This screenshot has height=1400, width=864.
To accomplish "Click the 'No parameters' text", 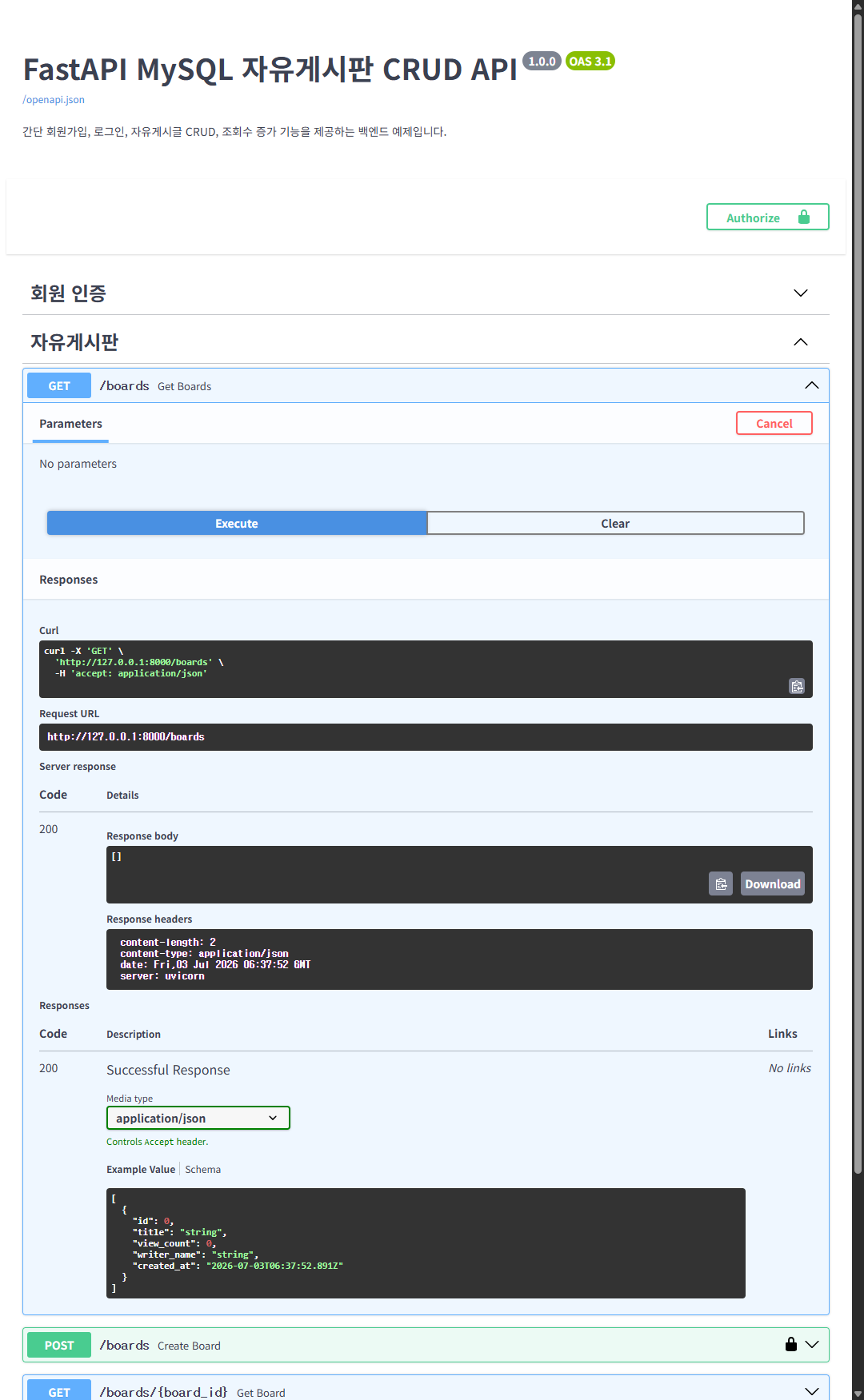I will (x=78, y=464).
